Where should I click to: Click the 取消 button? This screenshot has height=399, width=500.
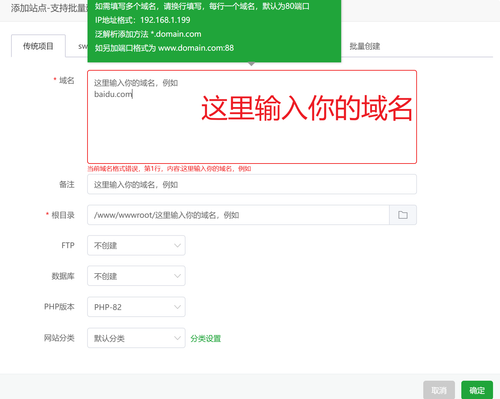click(x=439, y=390)
